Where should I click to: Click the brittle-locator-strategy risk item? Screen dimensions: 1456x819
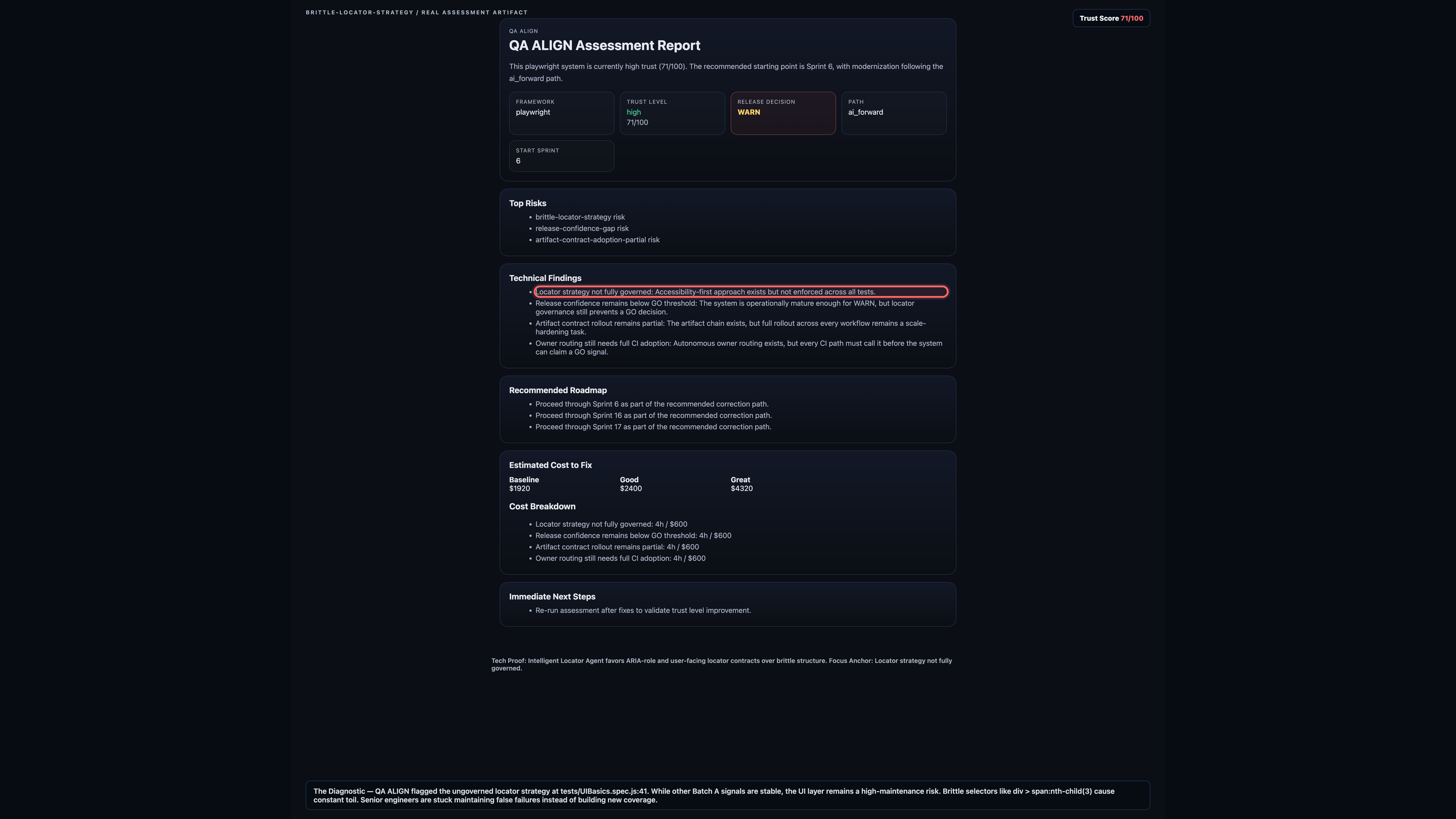(580, 217)
